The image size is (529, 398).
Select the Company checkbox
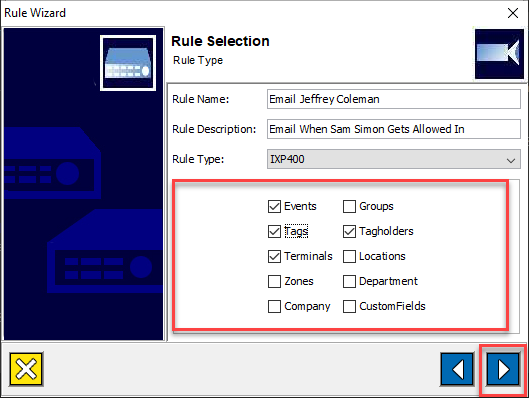[274, 306]
